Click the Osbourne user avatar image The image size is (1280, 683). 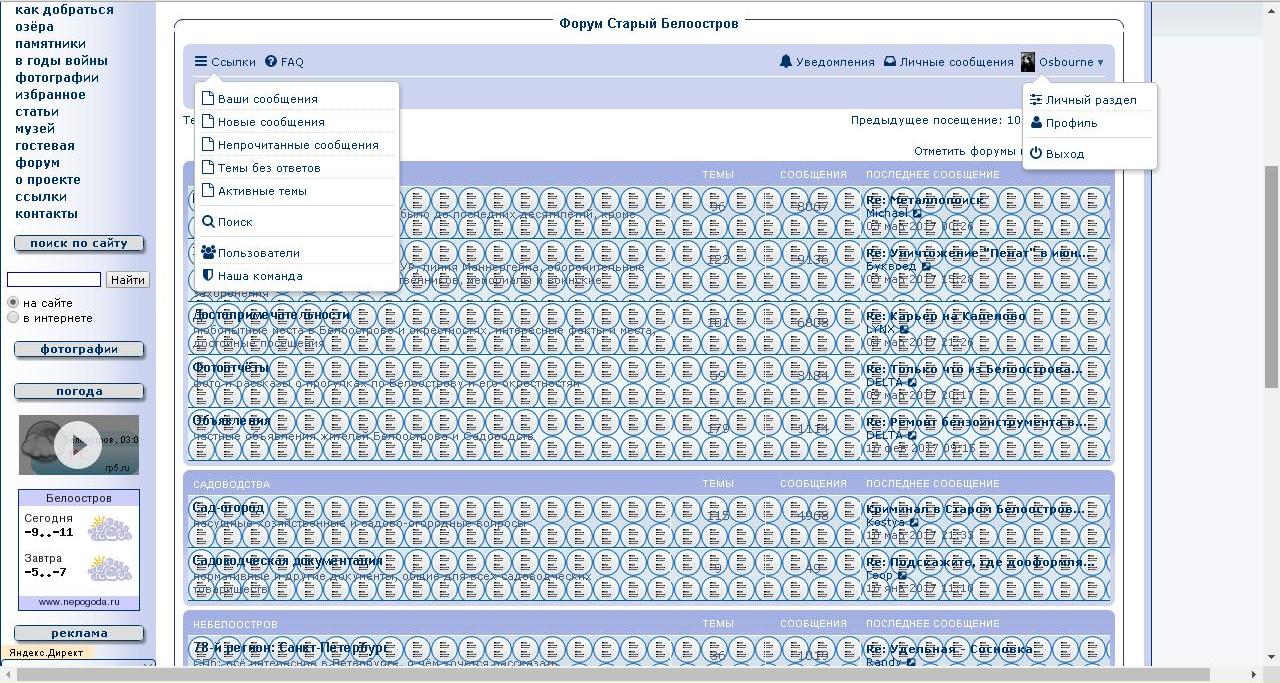pyautogui.click(x=1028, y=62)
